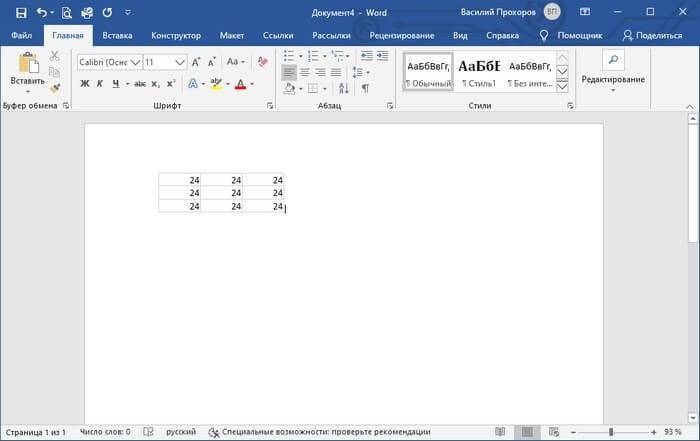The height and width of the screenshot is (441, 700).
Task: Expand the Styles gallery with the More arrow
Action: tap(562, 87)
